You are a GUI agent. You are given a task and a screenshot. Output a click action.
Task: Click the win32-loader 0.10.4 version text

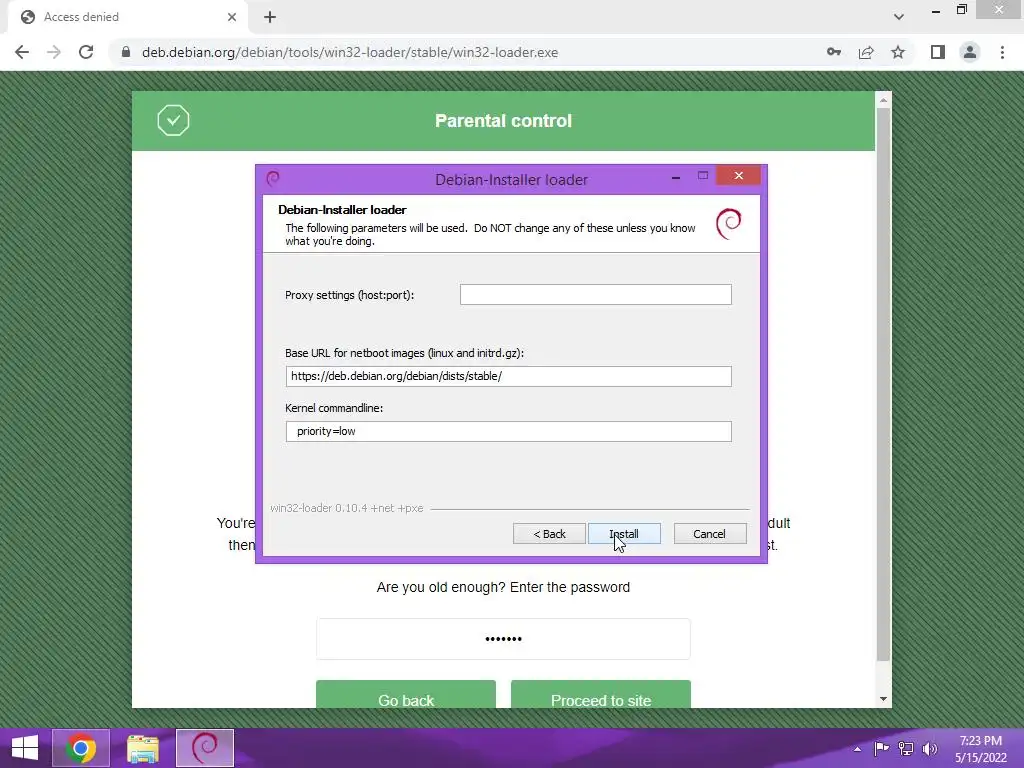(347, 508)
